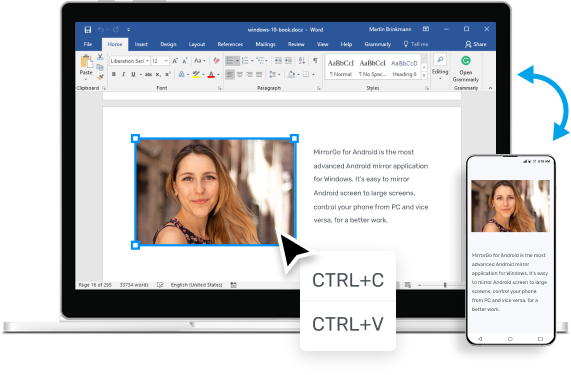The width and height of the screenshot is (571, 375).
Task: Switch to the Insert tab
Action: [141, 44]
